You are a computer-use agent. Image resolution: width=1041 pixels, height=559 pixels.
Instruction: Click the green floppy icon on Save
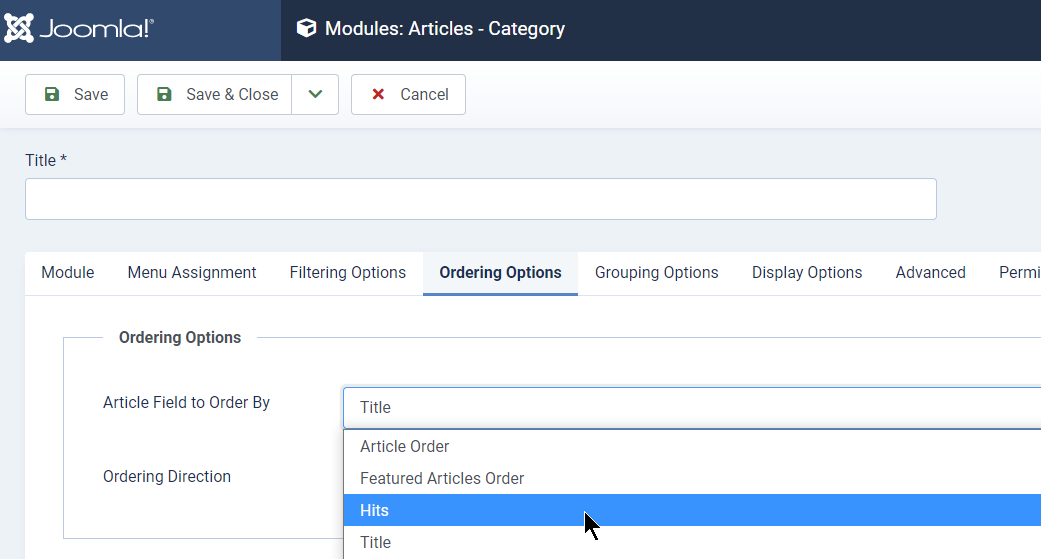coord(52,94)
